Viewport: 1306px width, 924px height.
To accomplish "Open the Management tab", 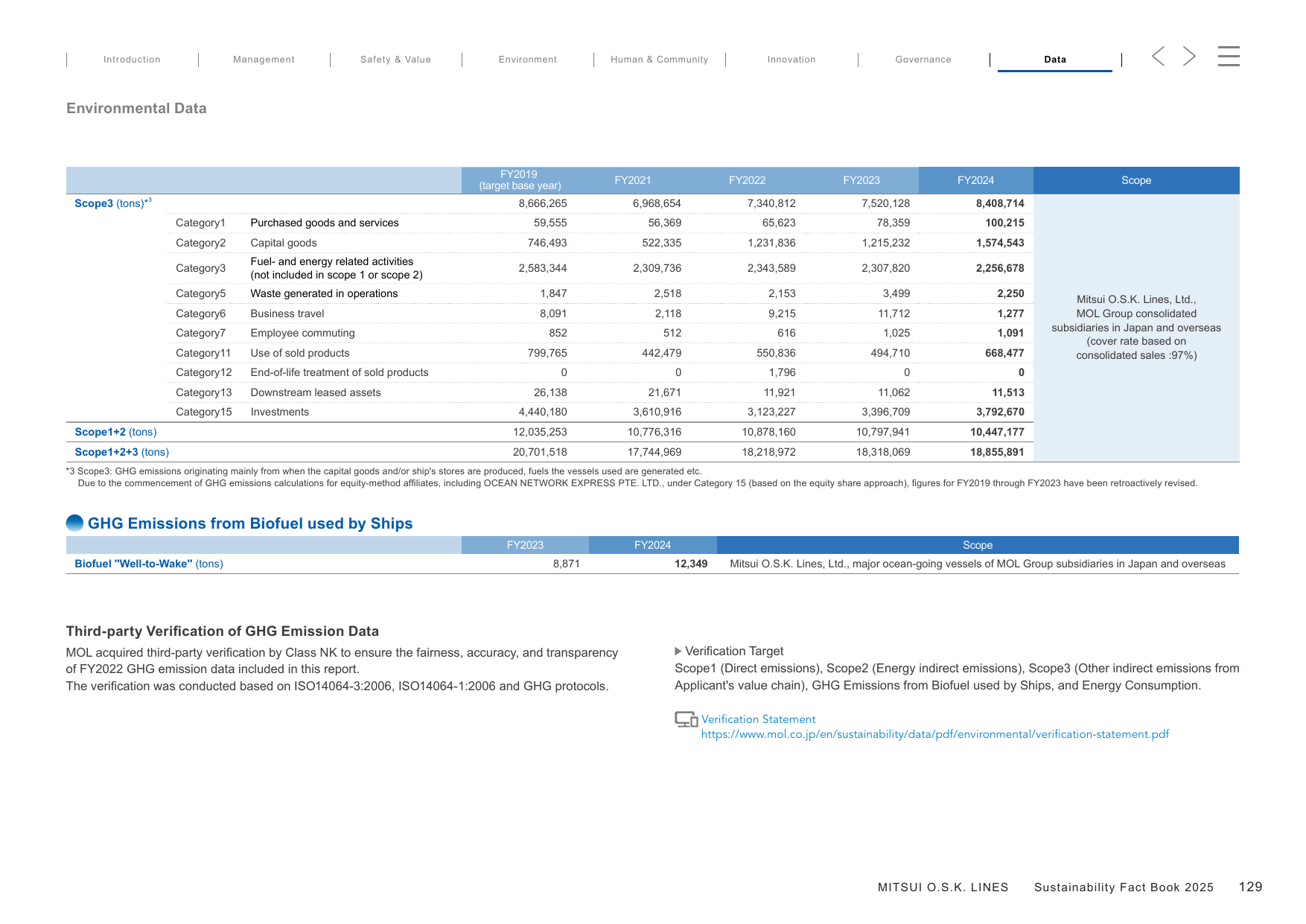I will pos(264,60).
